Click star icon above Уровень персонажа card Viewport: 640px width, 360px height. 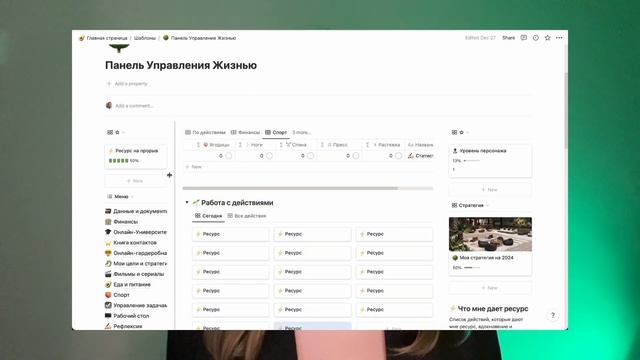pos(462,132)
